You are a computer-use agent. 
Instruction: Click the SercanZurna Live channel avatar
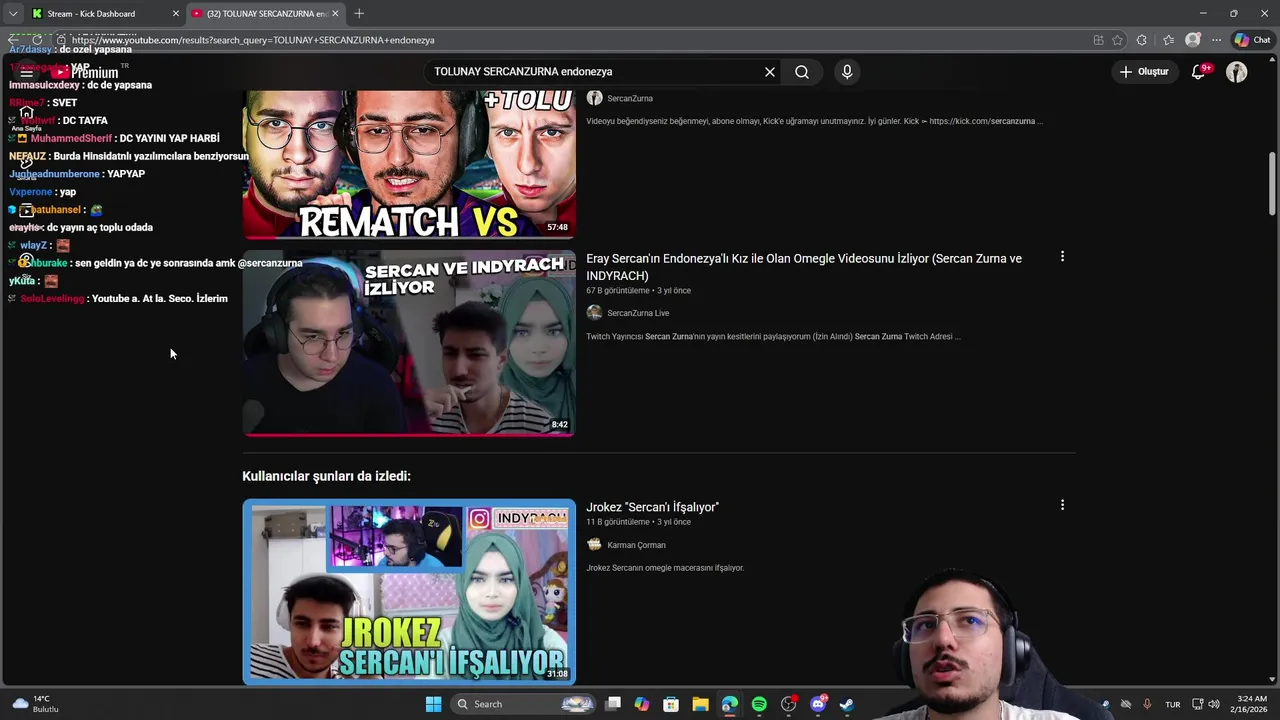[594, 313]
